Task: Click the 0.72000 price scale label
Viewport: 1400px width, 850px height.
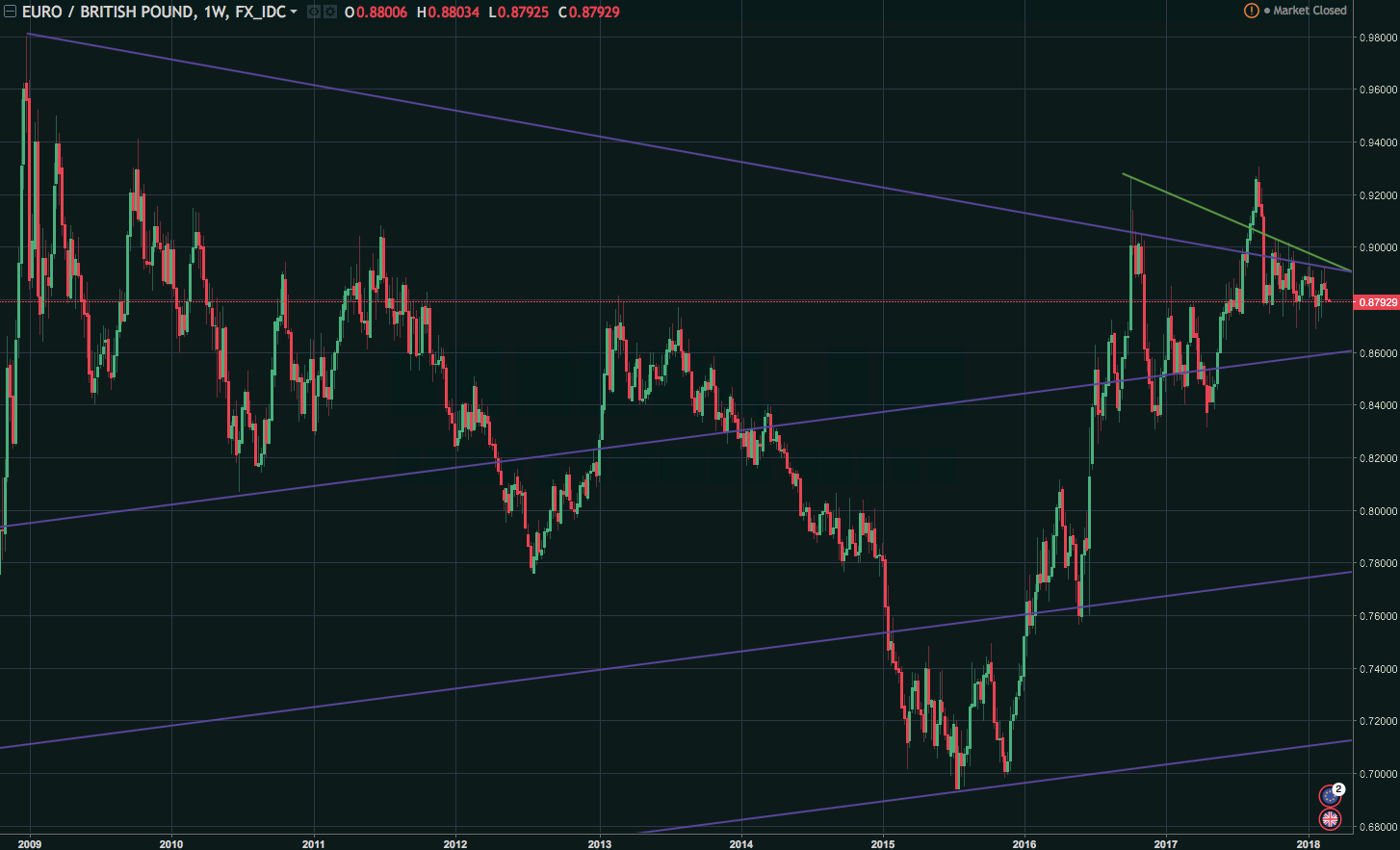Action: 1378,721
